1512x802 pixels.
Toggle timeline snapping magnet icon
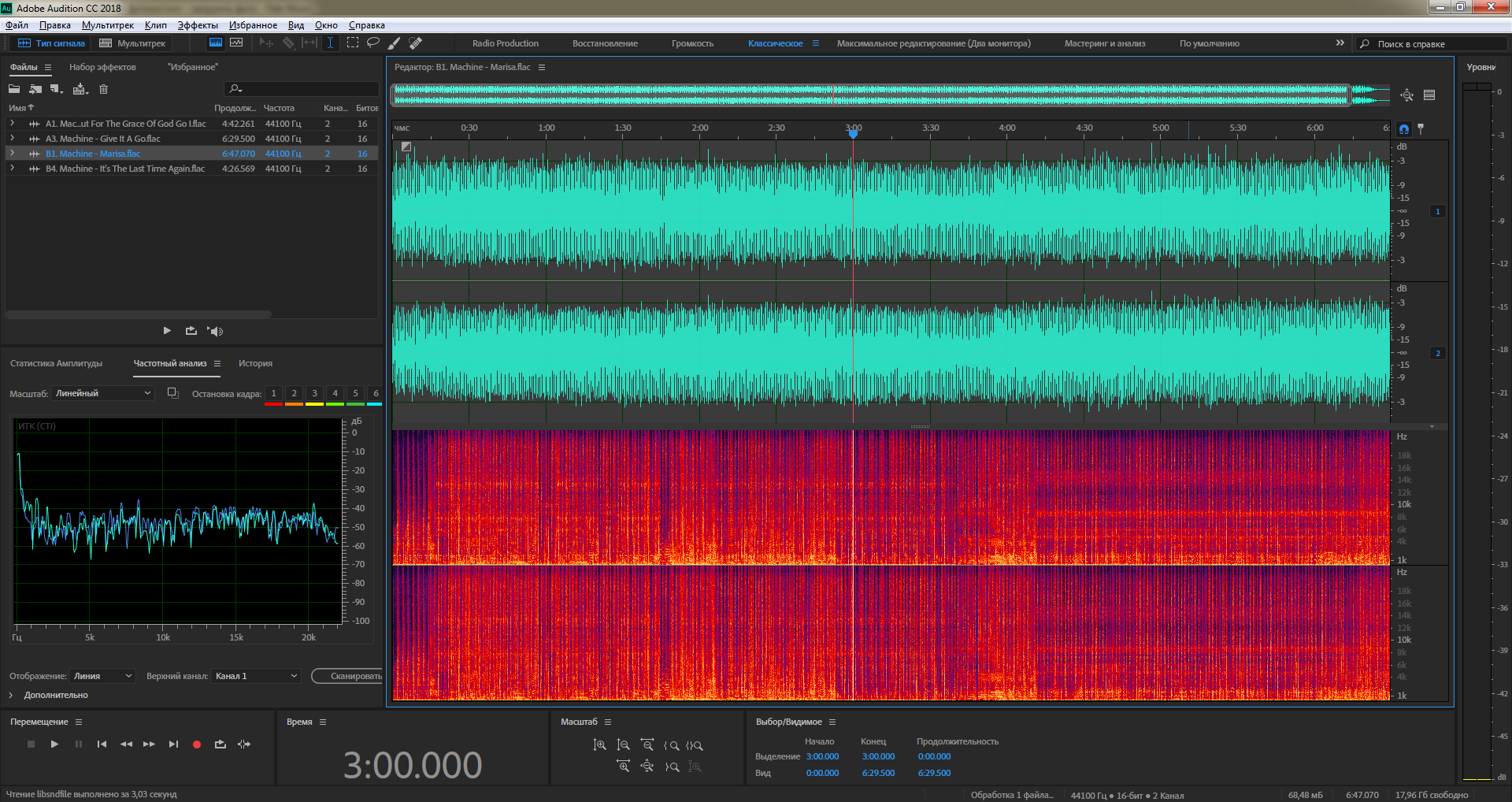pos(1404,129)
